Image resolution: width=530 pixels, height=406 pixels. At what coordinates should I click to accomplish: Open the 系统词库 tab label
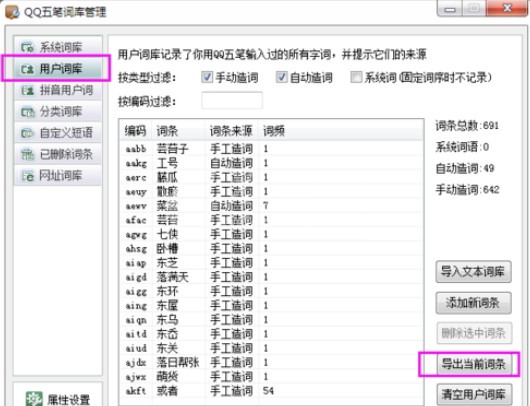61,47
